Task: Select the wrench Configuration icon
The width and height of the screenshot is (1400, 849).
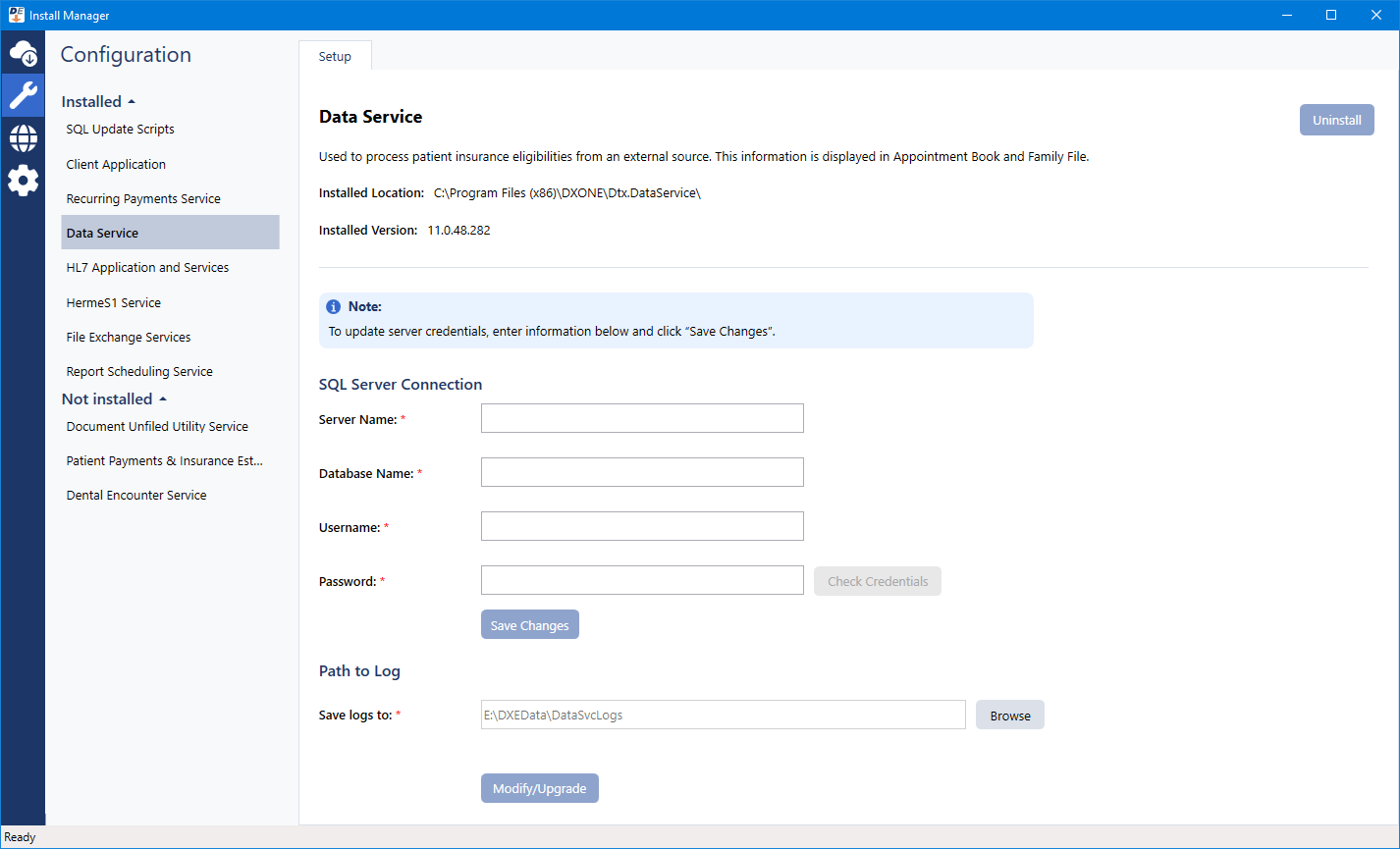Action: point(23,95)
